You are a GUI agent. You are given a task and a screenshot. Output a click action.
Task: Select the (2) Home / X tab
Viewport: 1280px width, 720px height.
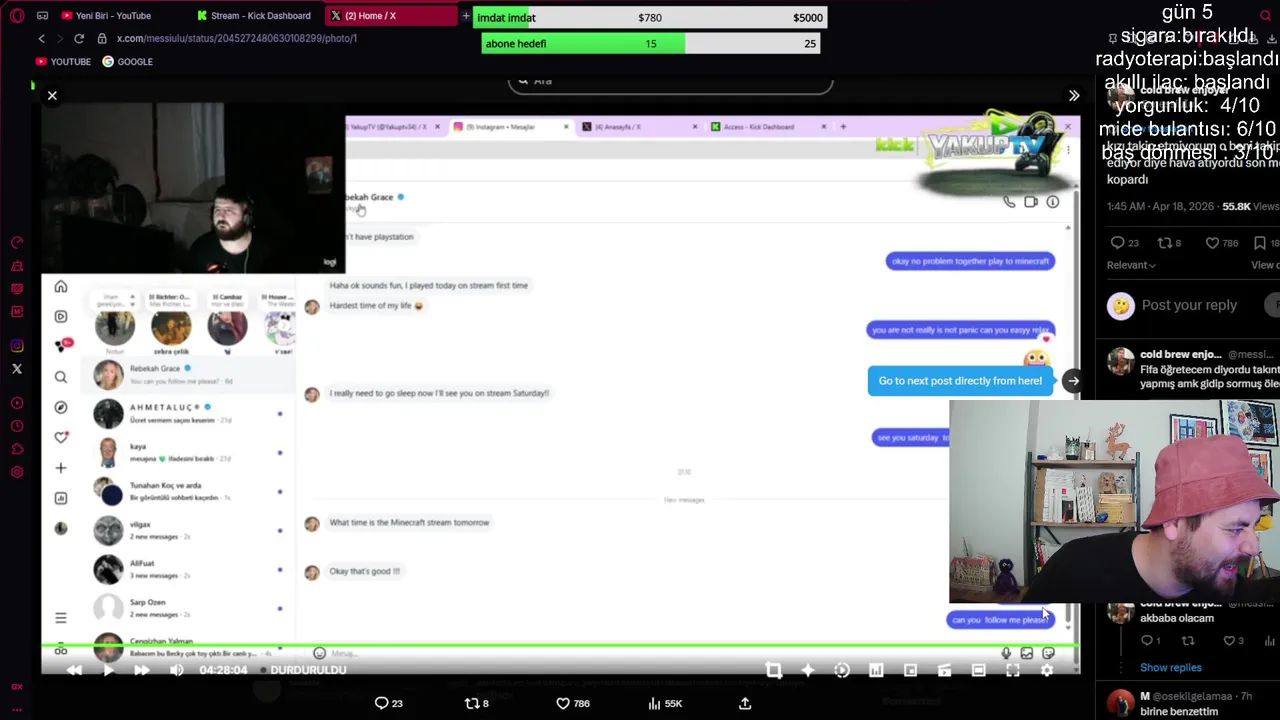coord(390,16)
